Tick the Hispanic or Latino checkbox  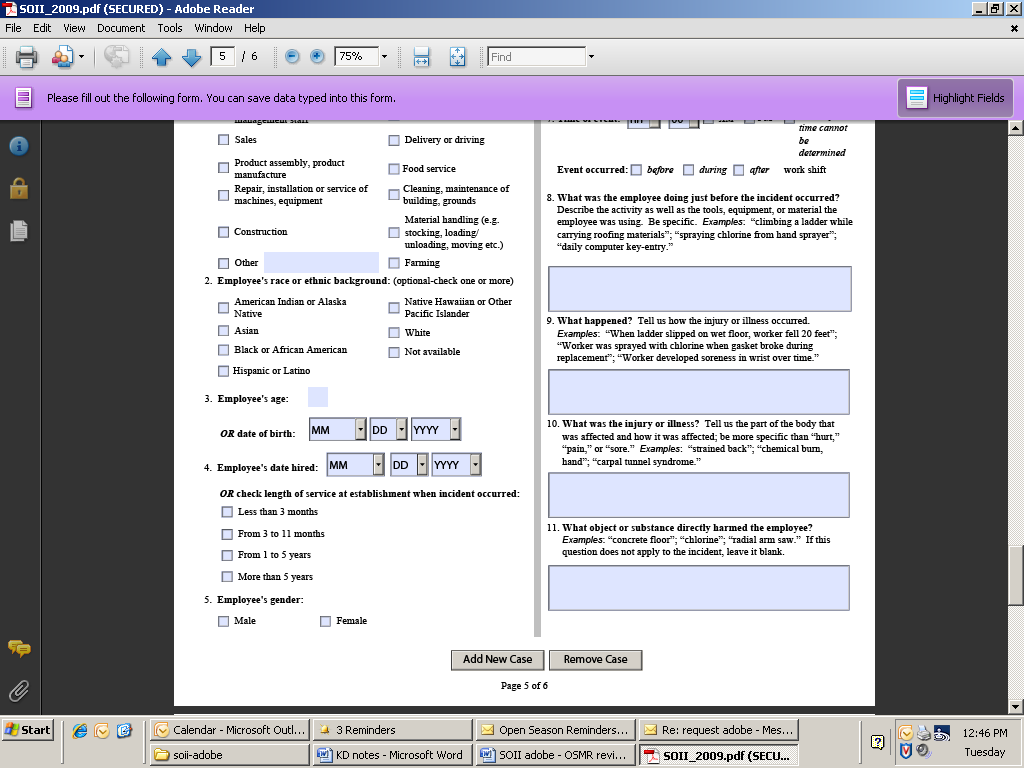[224, 372]
